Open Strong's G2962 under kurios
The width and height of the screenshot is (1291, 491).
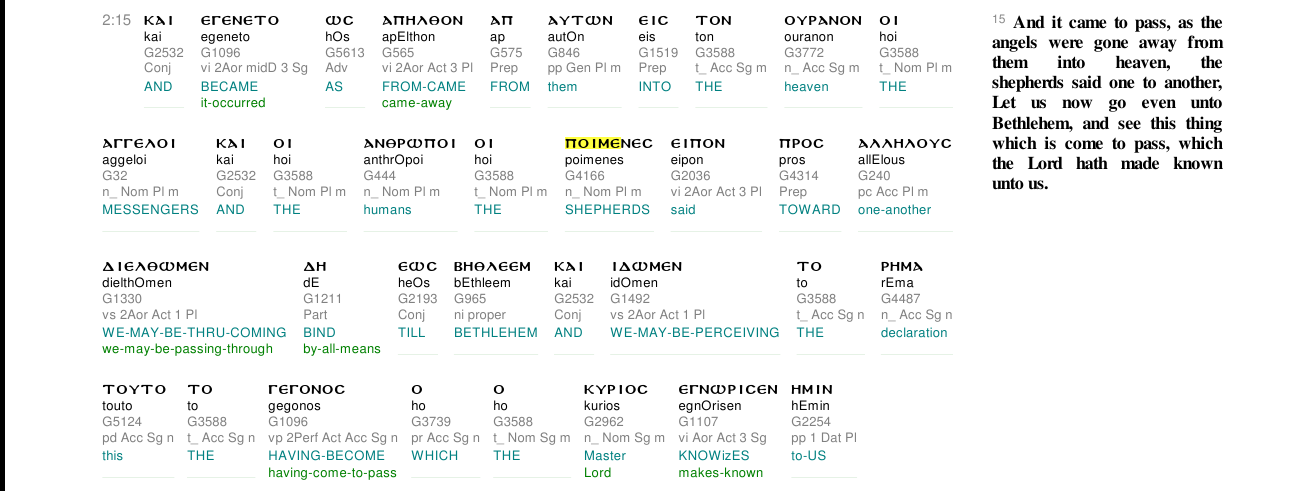coord(604,422)
